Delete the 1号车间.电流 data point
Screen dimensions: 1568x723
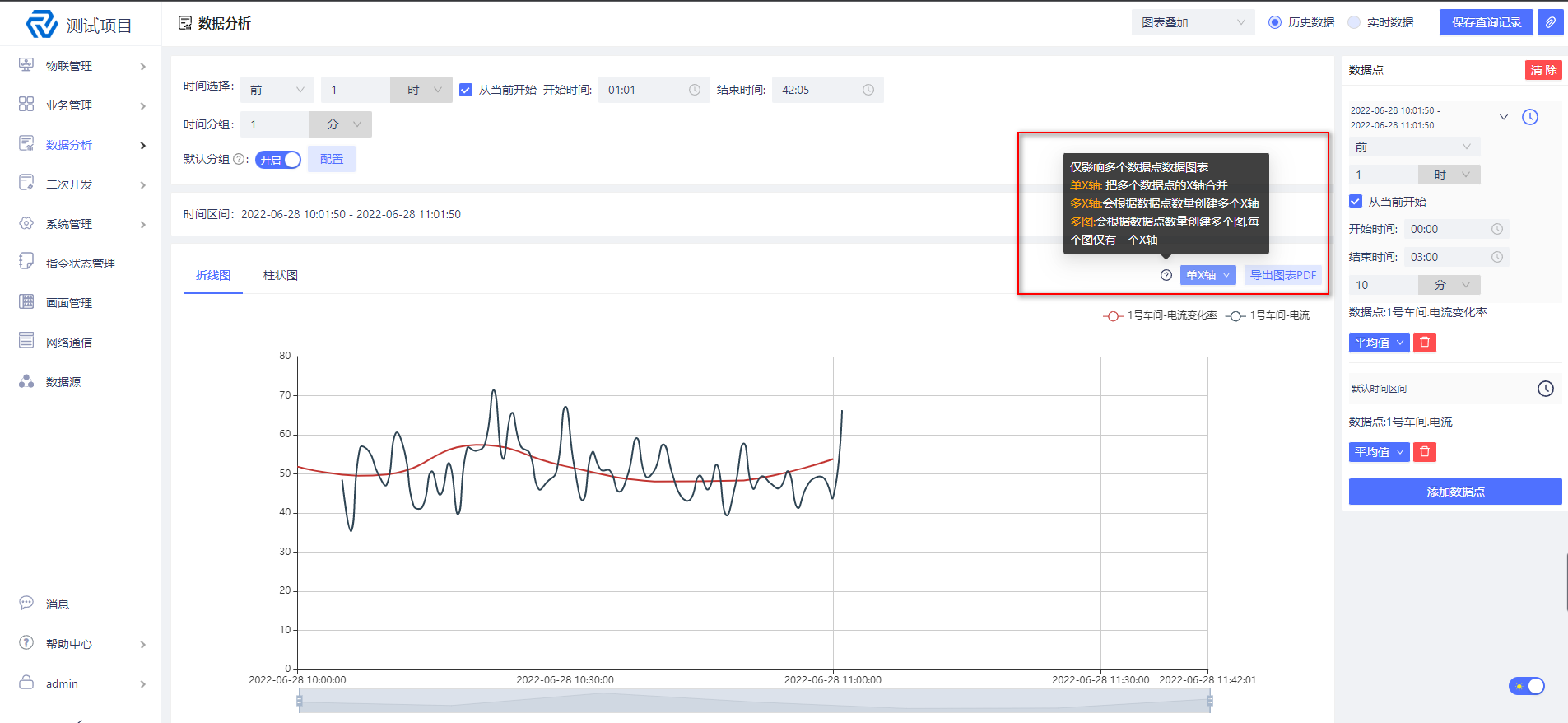coord(1425,452)
